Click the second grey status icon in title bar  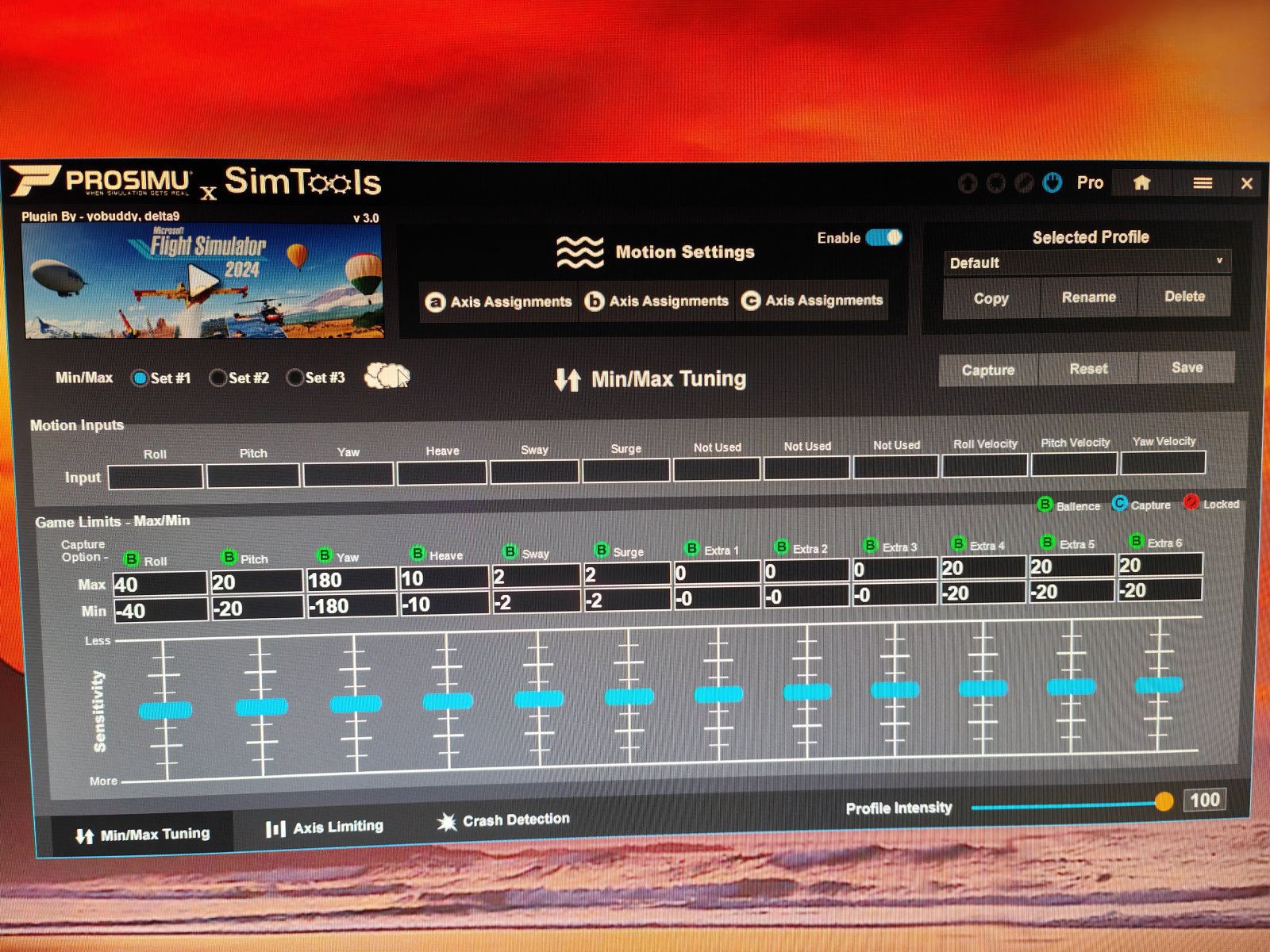tap(996, 183)
